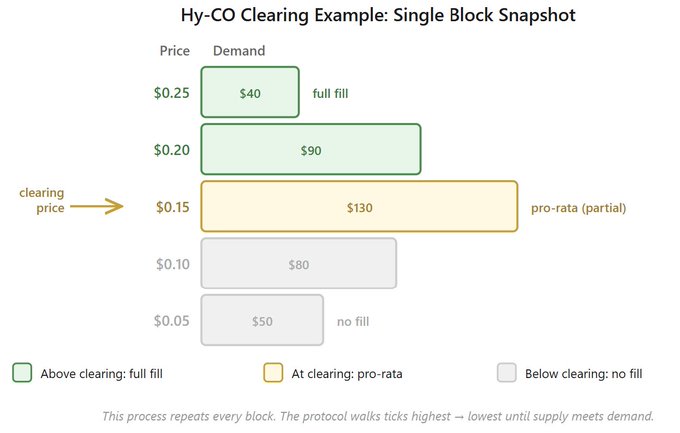Select the $90 demand bar

tap(311, 150)
